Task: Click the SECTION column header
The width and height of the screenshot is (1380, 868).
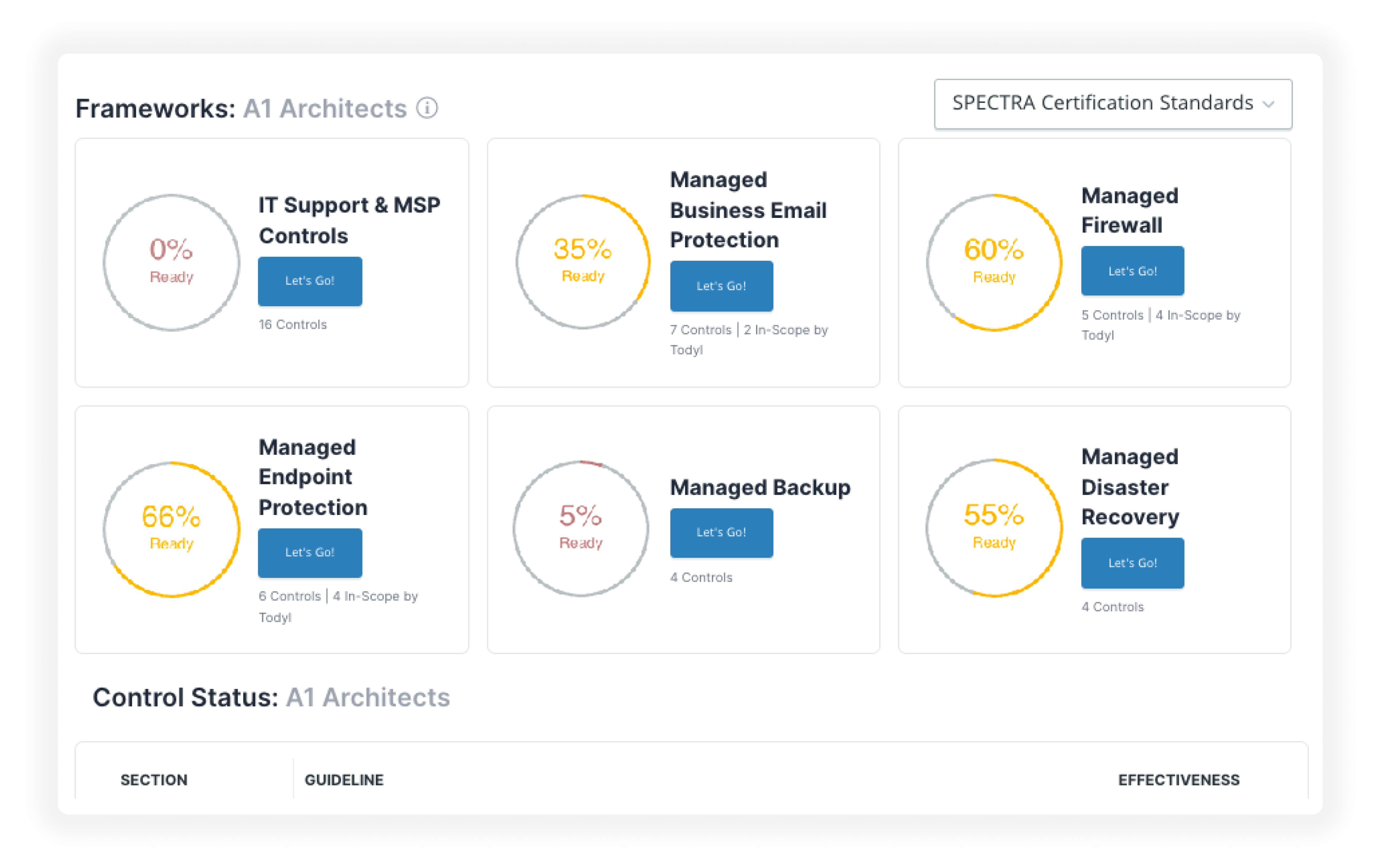Action: (154, 780)
